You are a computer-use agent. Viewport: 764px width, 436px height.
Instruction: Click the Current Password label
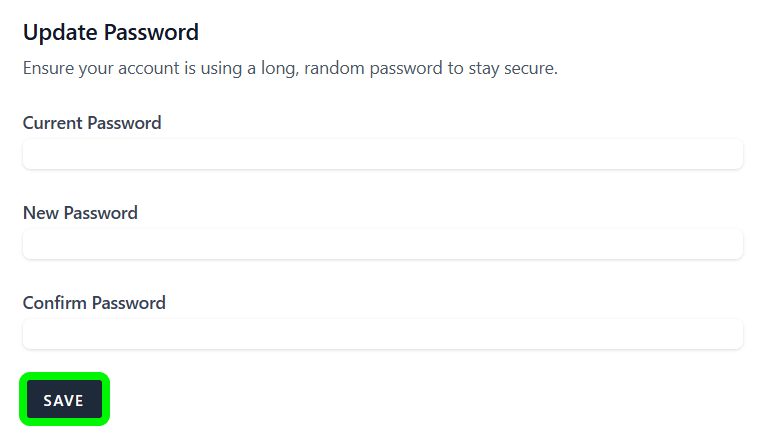click(92, 123)
